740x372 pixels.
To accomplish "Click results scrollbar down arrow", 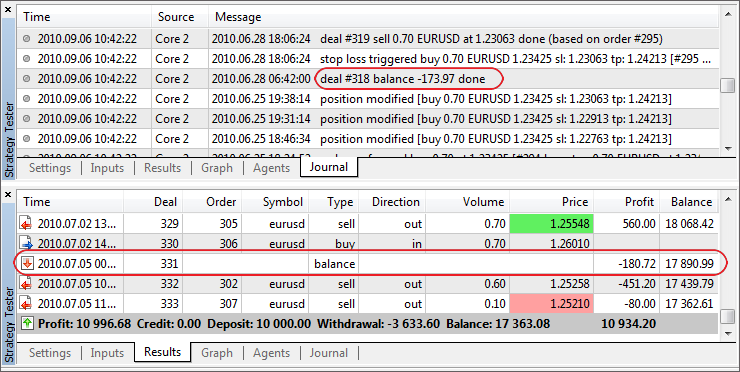I will pyautogui.click(x=728, y=334).
